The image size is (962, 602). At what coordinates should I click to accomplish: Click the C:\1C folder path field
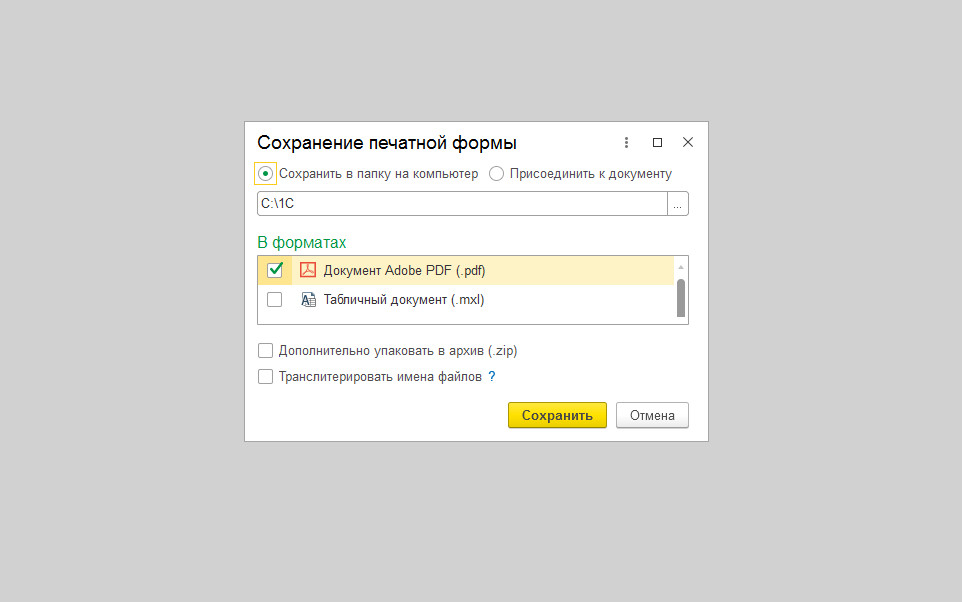461,204
